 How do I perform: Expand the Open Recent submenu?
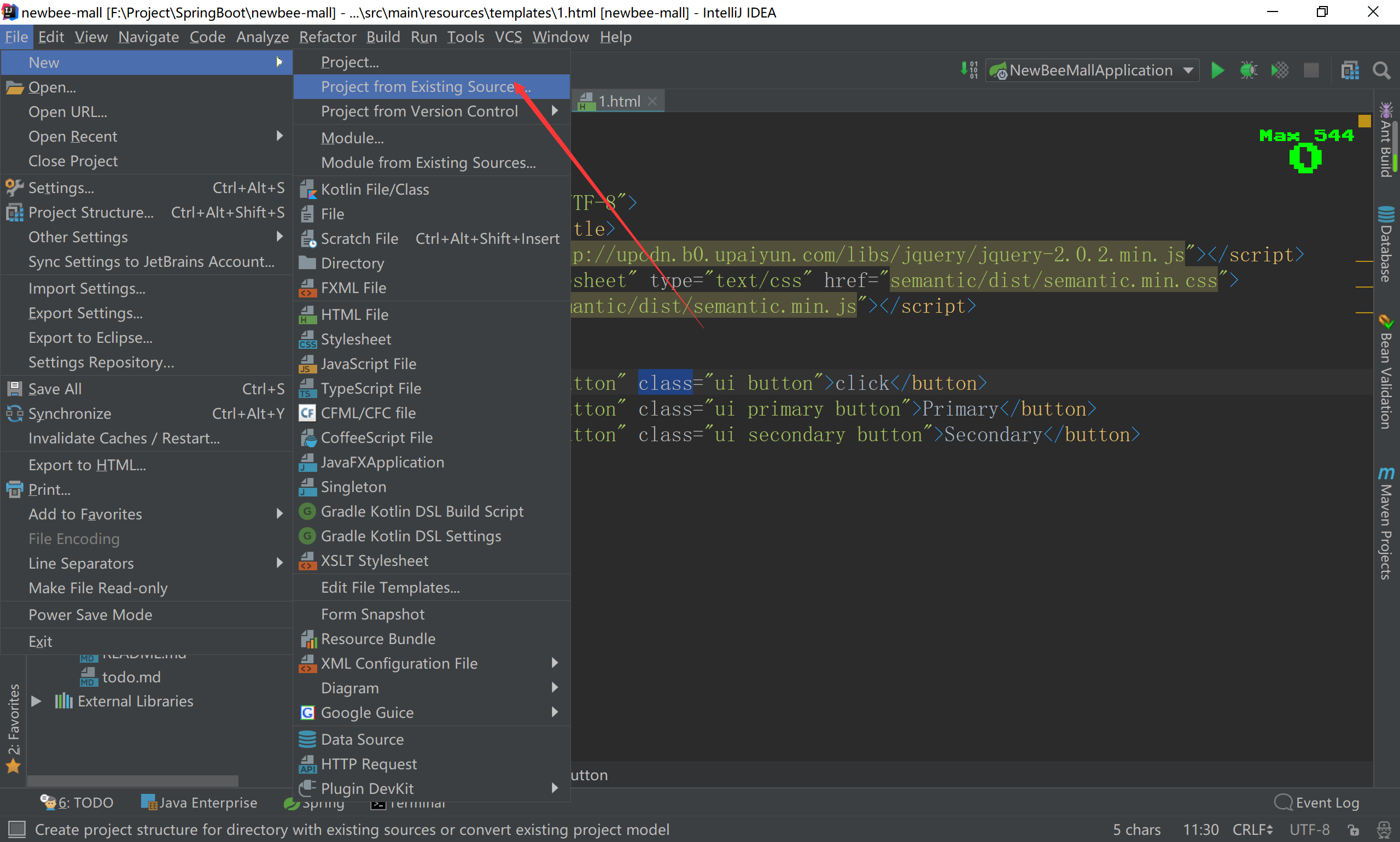pos(73,136)
